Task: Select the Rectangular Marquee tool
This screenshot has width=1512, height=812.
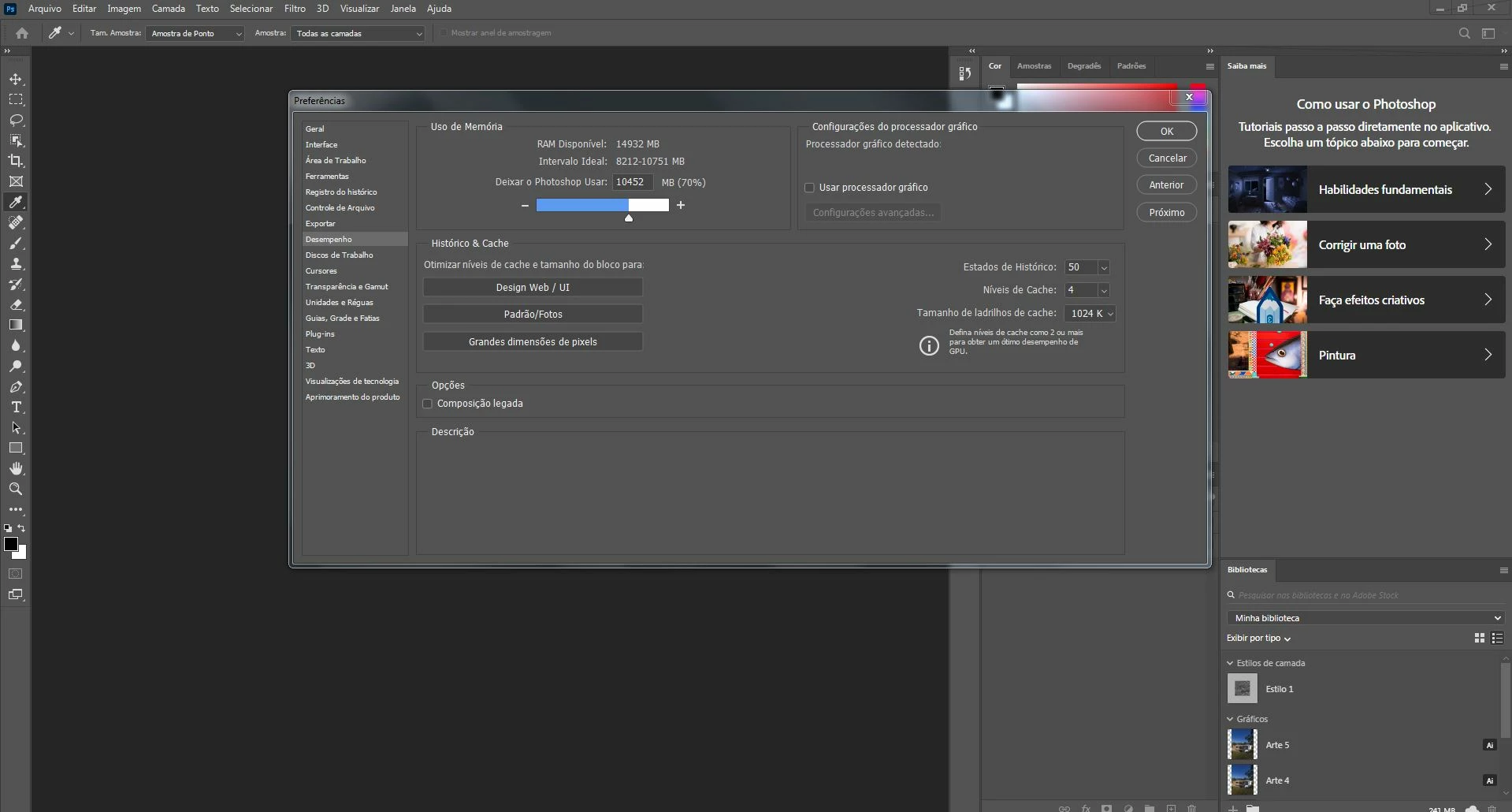Action: 16,100
